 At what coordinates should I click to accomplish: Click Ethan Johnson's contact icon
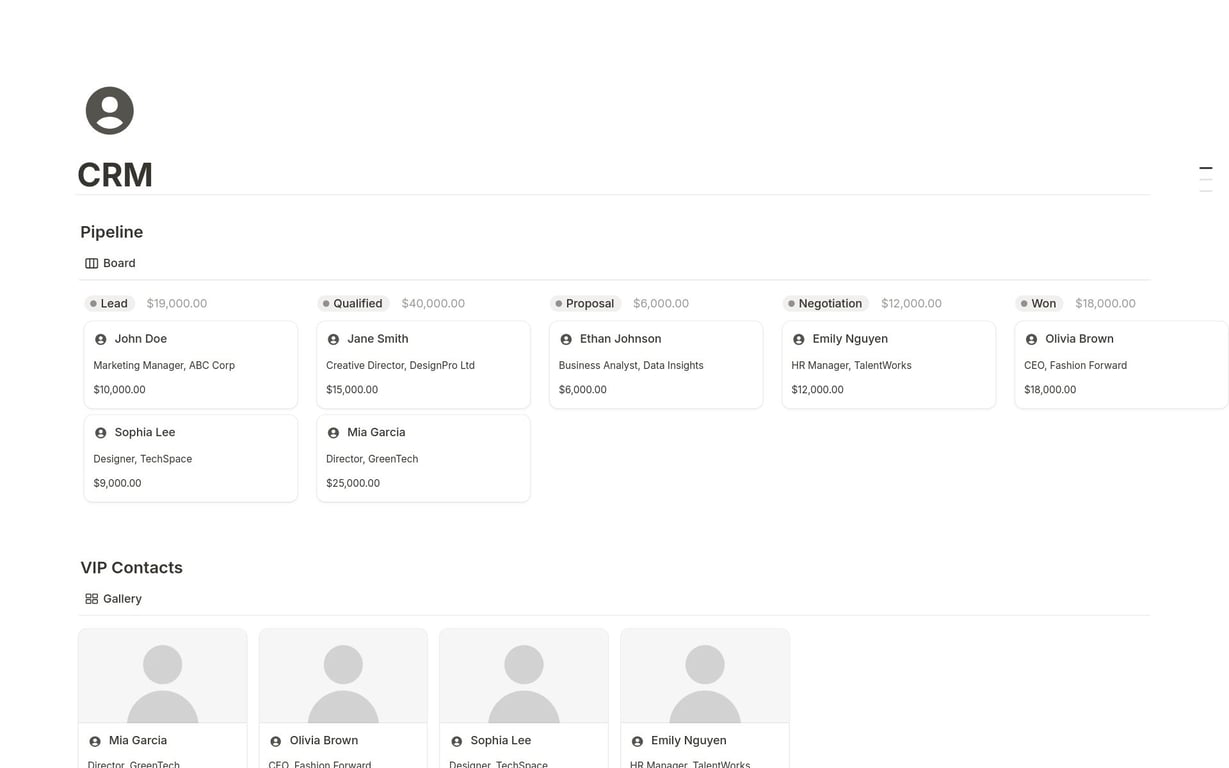click(x=566, y=339)
